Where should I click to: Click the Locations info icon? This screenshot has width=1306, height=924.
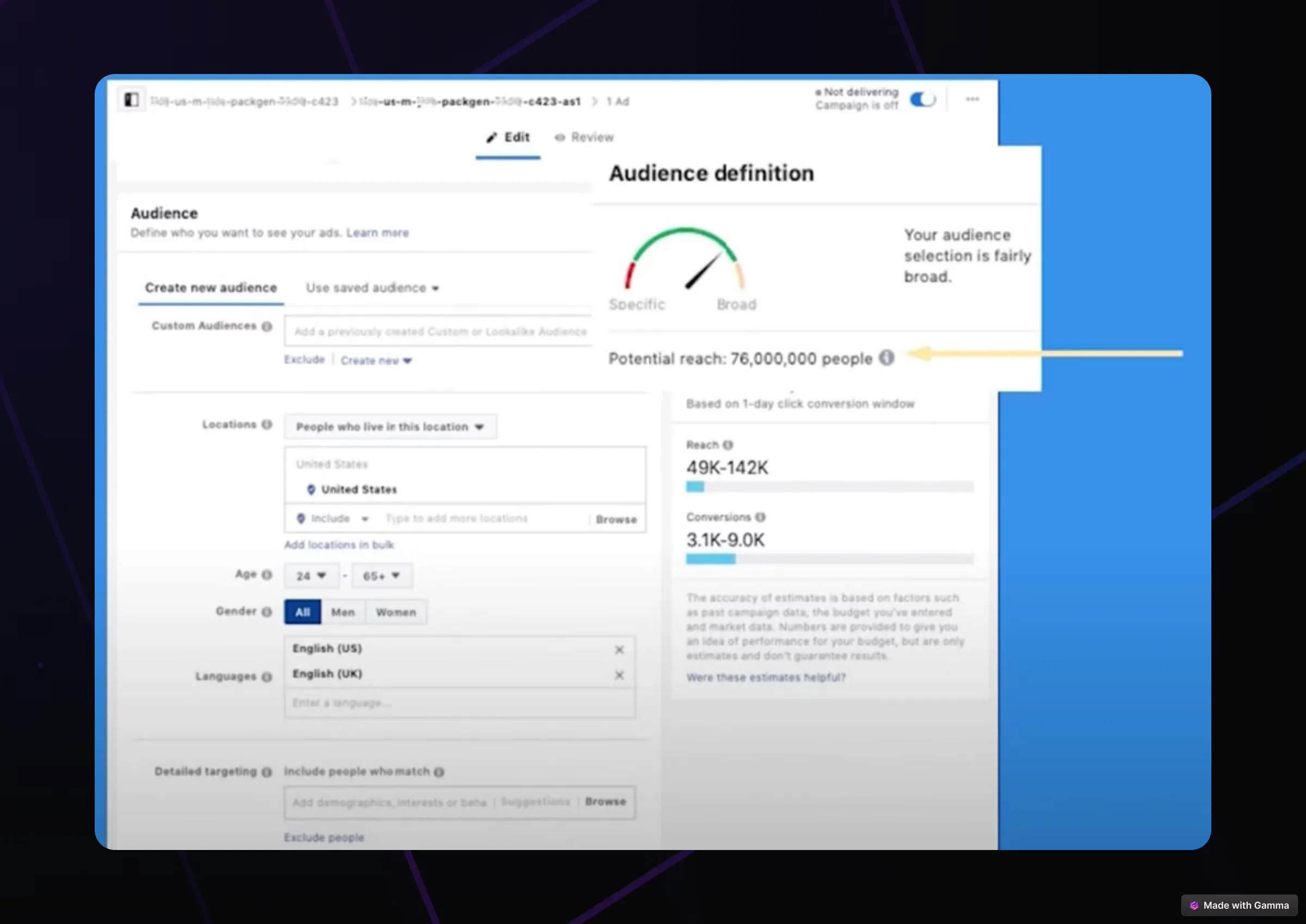[x=268, y=424]
